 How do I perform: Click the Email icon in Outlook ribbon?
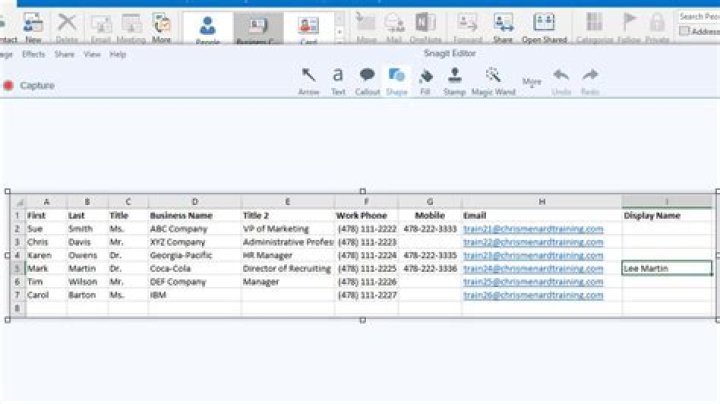click(x=101, y=28)
